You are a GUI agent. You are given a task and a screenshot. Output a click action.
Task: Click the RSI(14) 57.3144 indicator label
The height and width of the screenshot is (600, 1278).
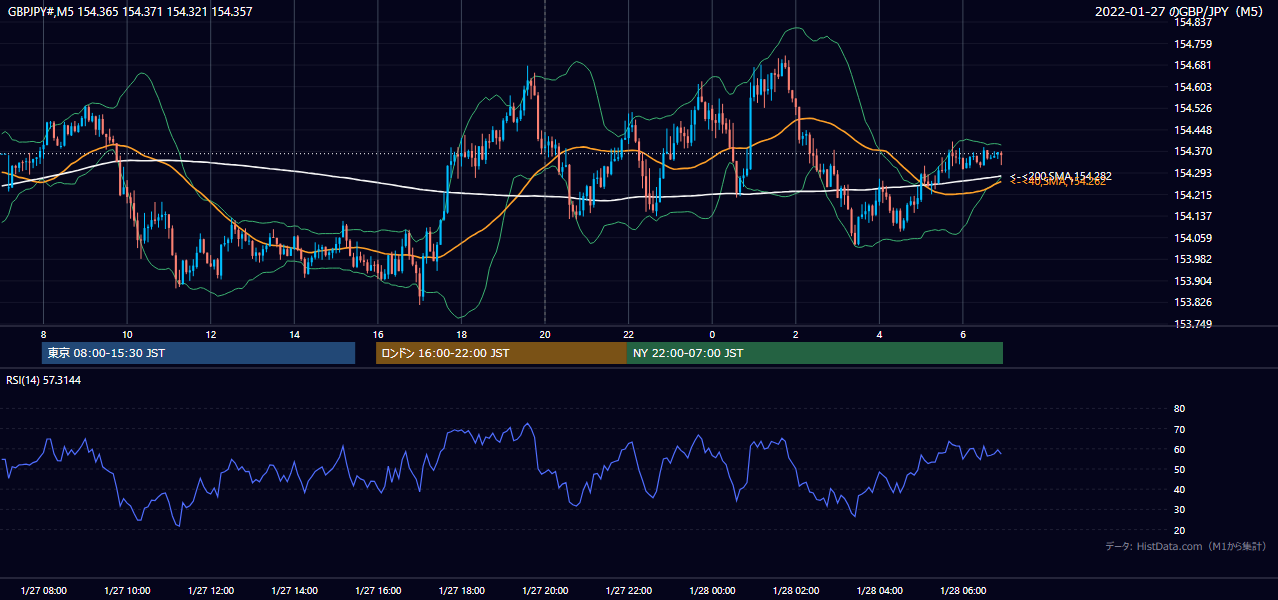45,380
